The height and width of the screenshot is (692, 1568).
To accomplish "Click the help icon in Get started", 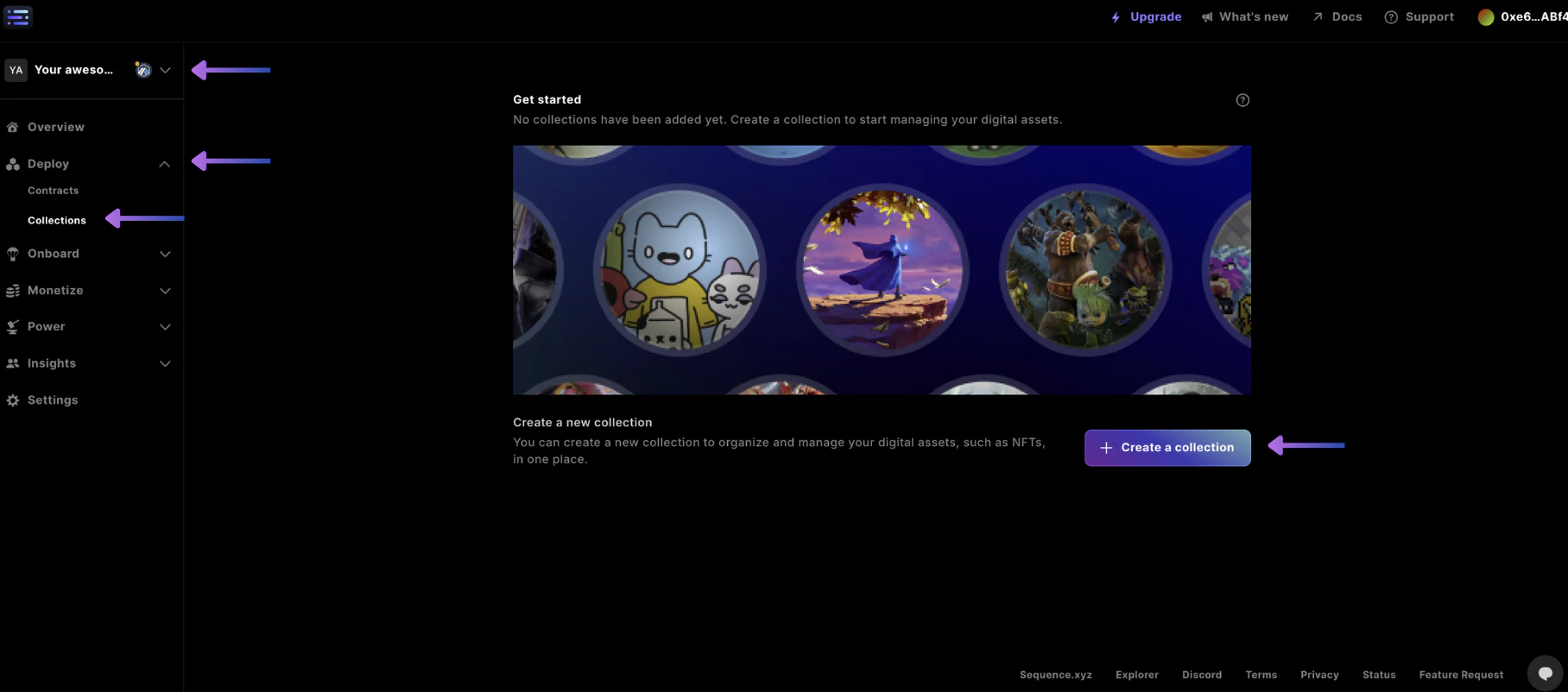I will [x=1242, y=100].
